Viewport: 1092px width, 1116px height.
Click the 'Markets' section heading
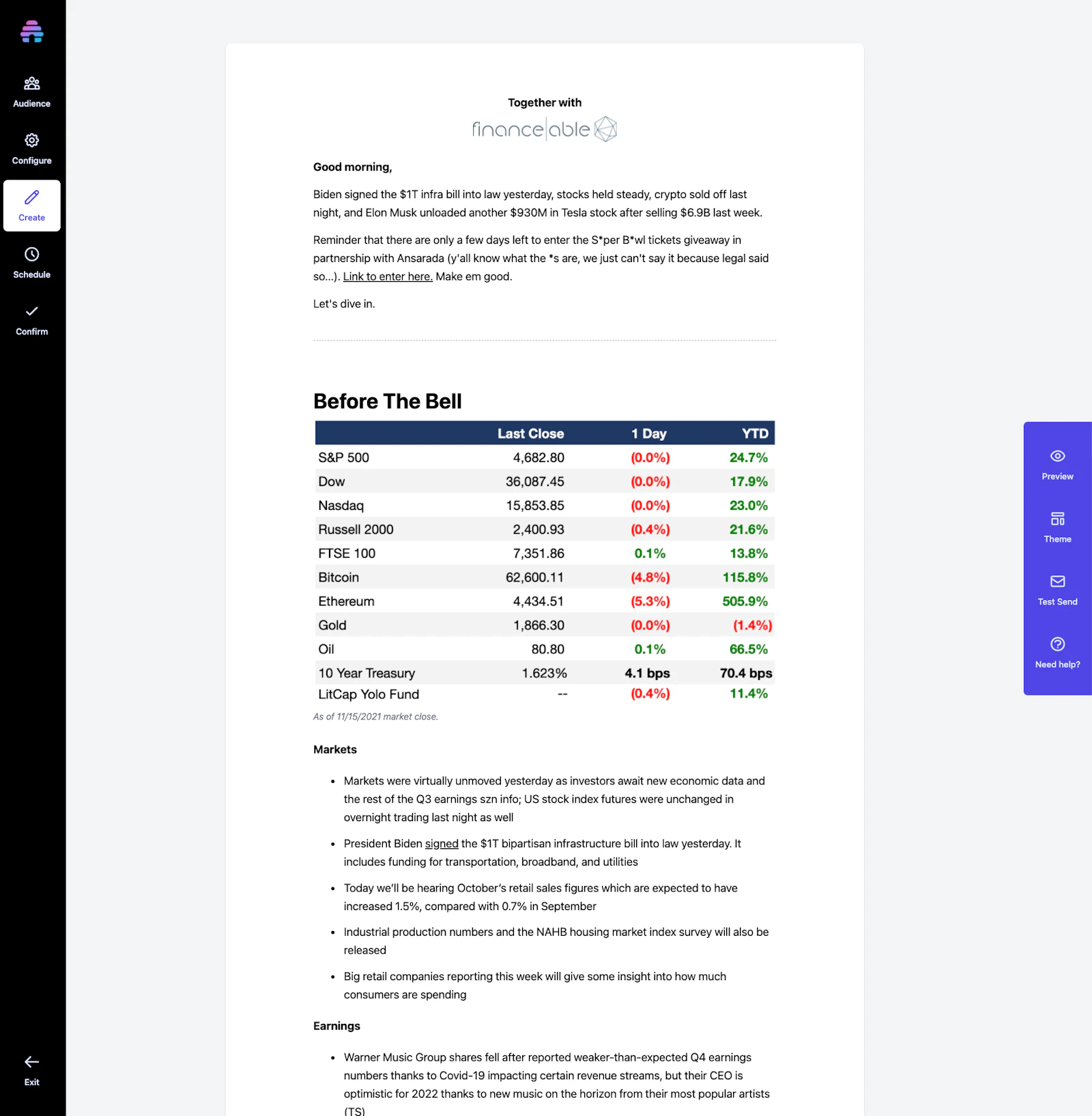click(334, 749)
